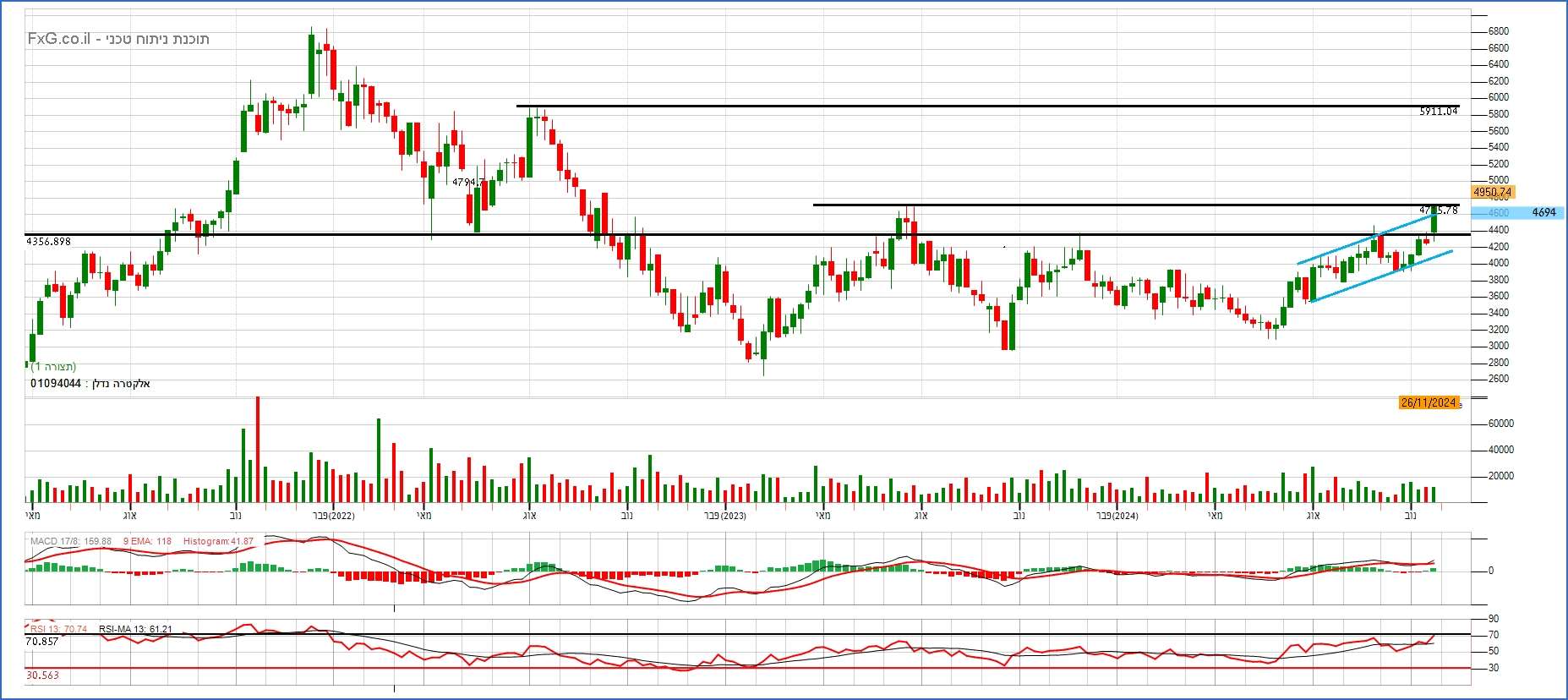
Task: Select the 5911.04 resistance line label
Action: coord(1439,112)
